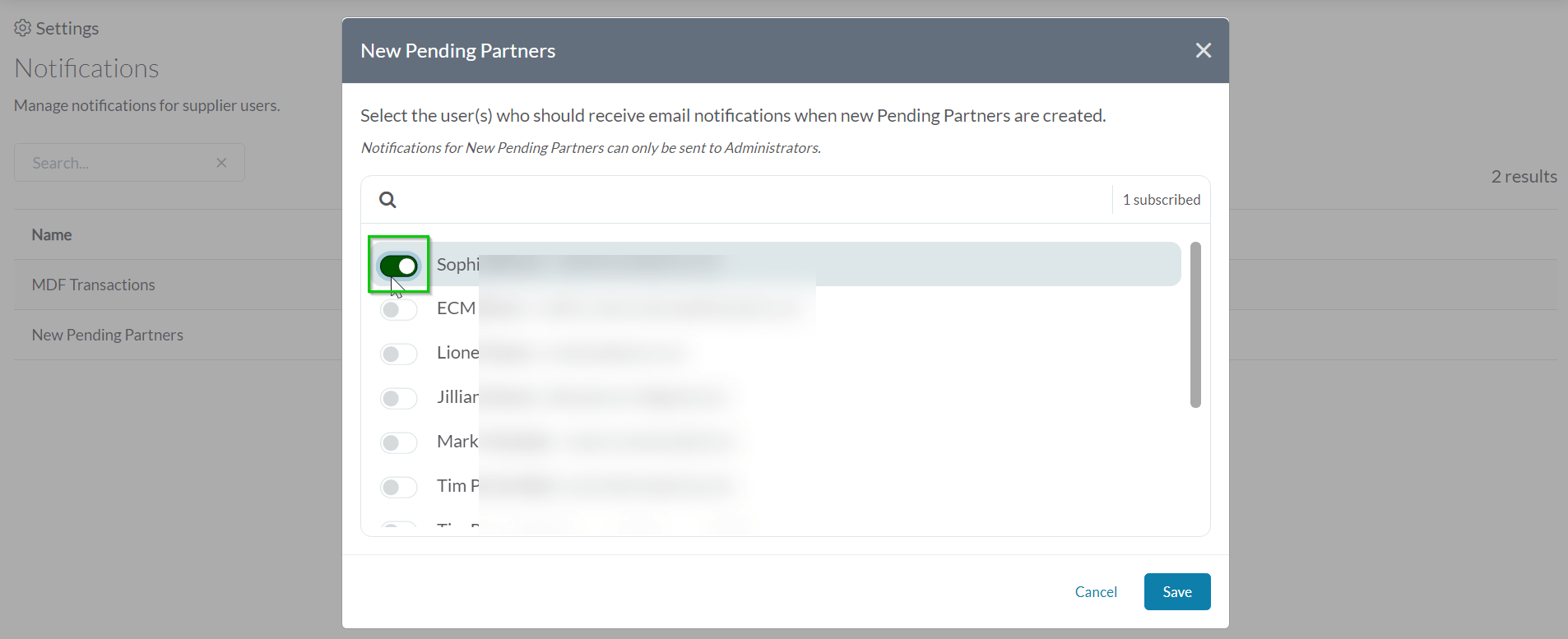Click the 1 subscribed counter
Image resolution: width=1568 pixels, height=639 pixels.
pos(1161,199)
